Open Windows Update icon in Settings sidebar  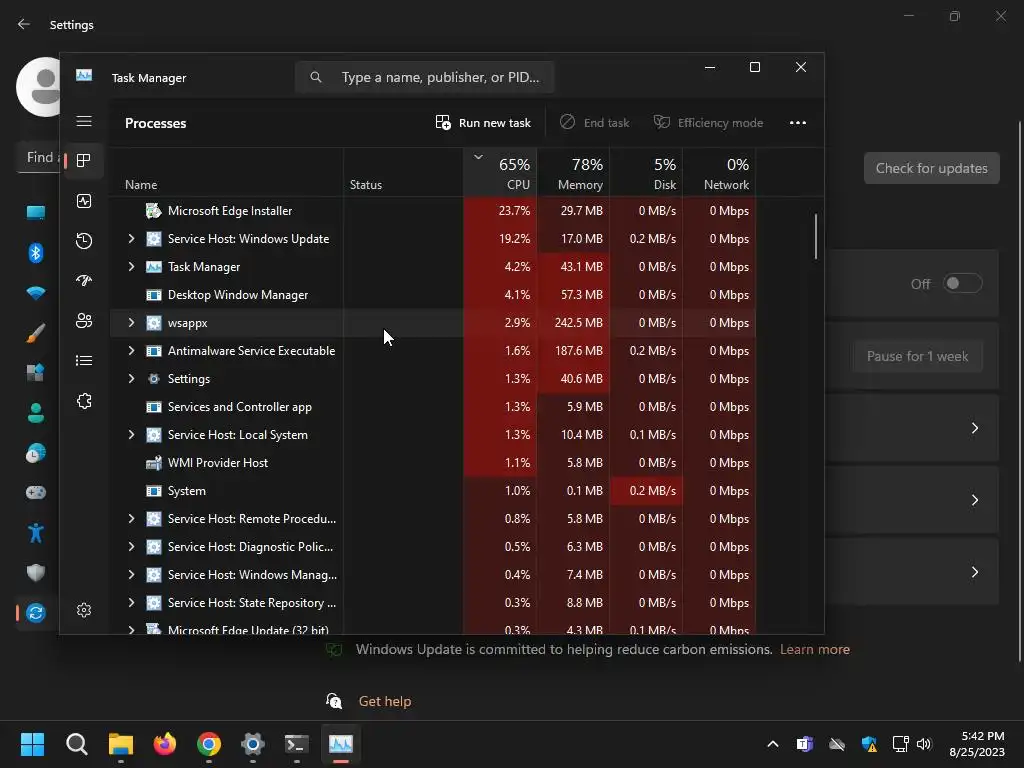tap(36, 613)
